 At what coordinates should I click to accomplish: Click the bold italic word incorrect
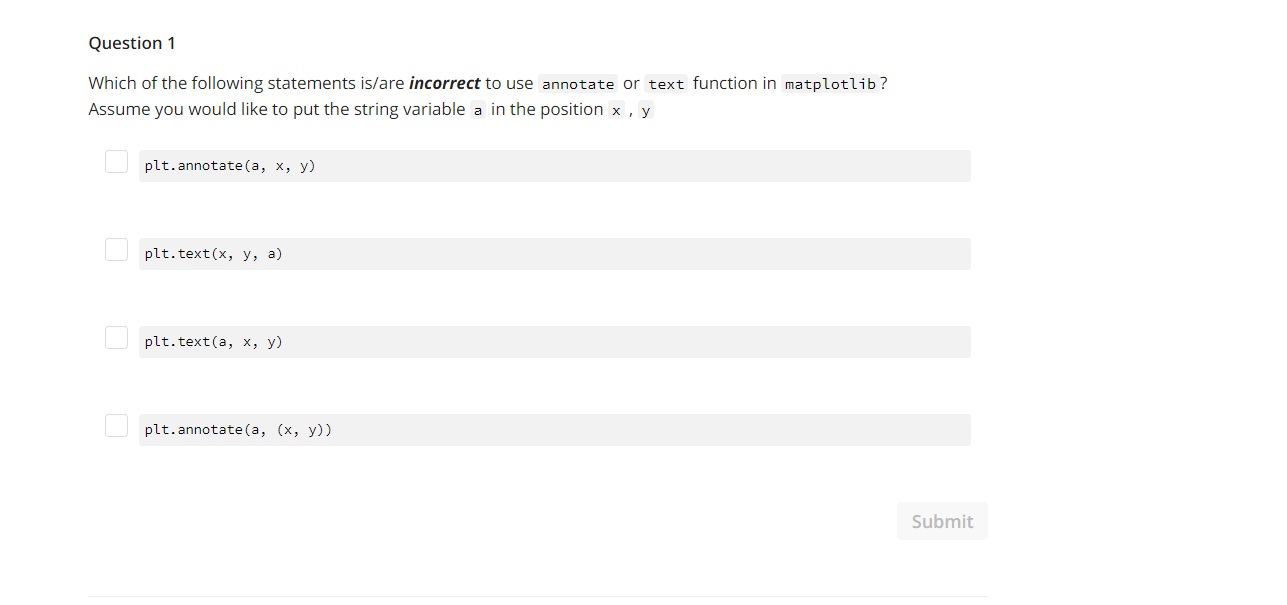(444, 83)
